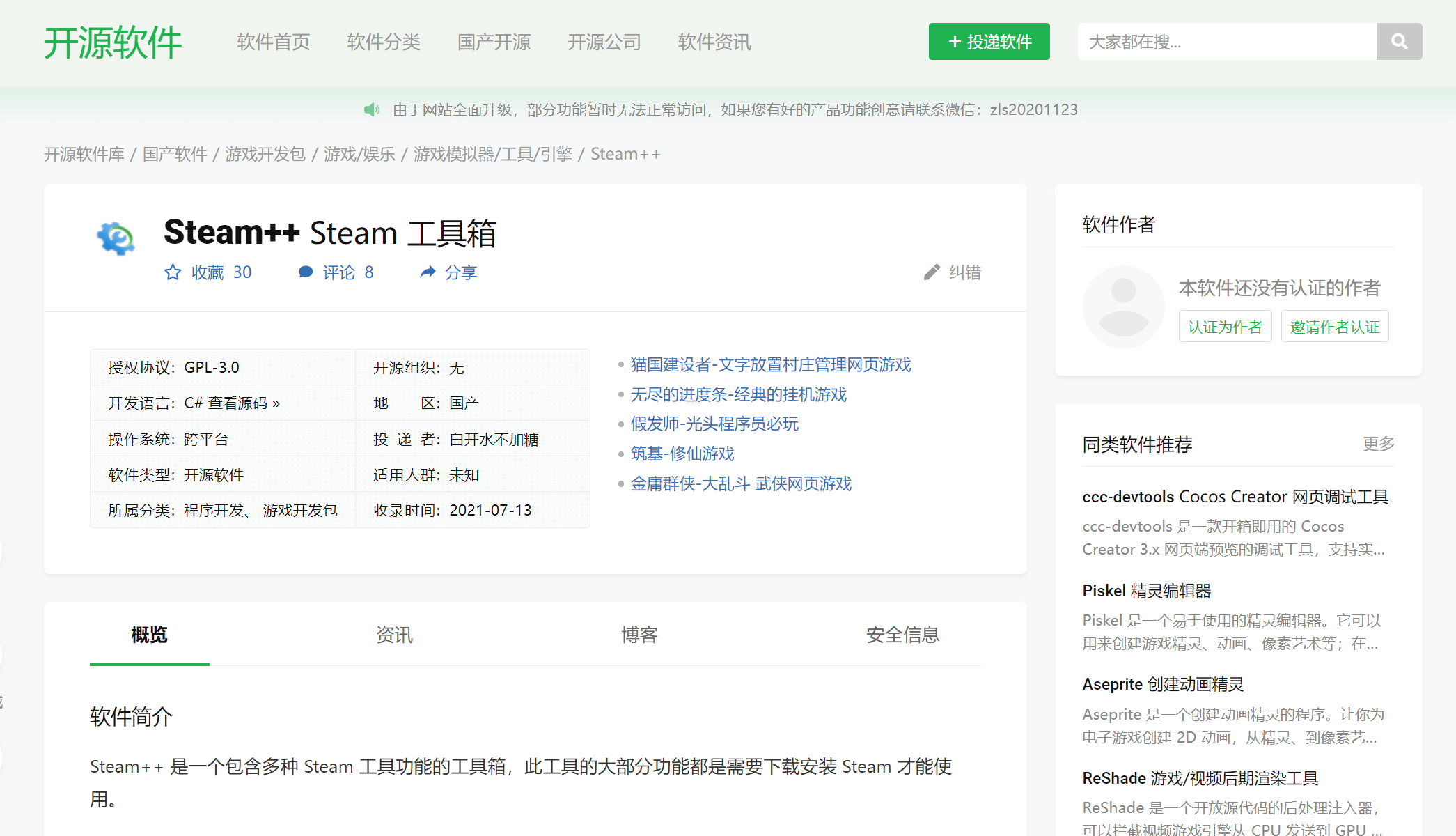
Task: Open 无尽的进度条-经典的挂机游戏 link
Action: click(x=739, y=394)
